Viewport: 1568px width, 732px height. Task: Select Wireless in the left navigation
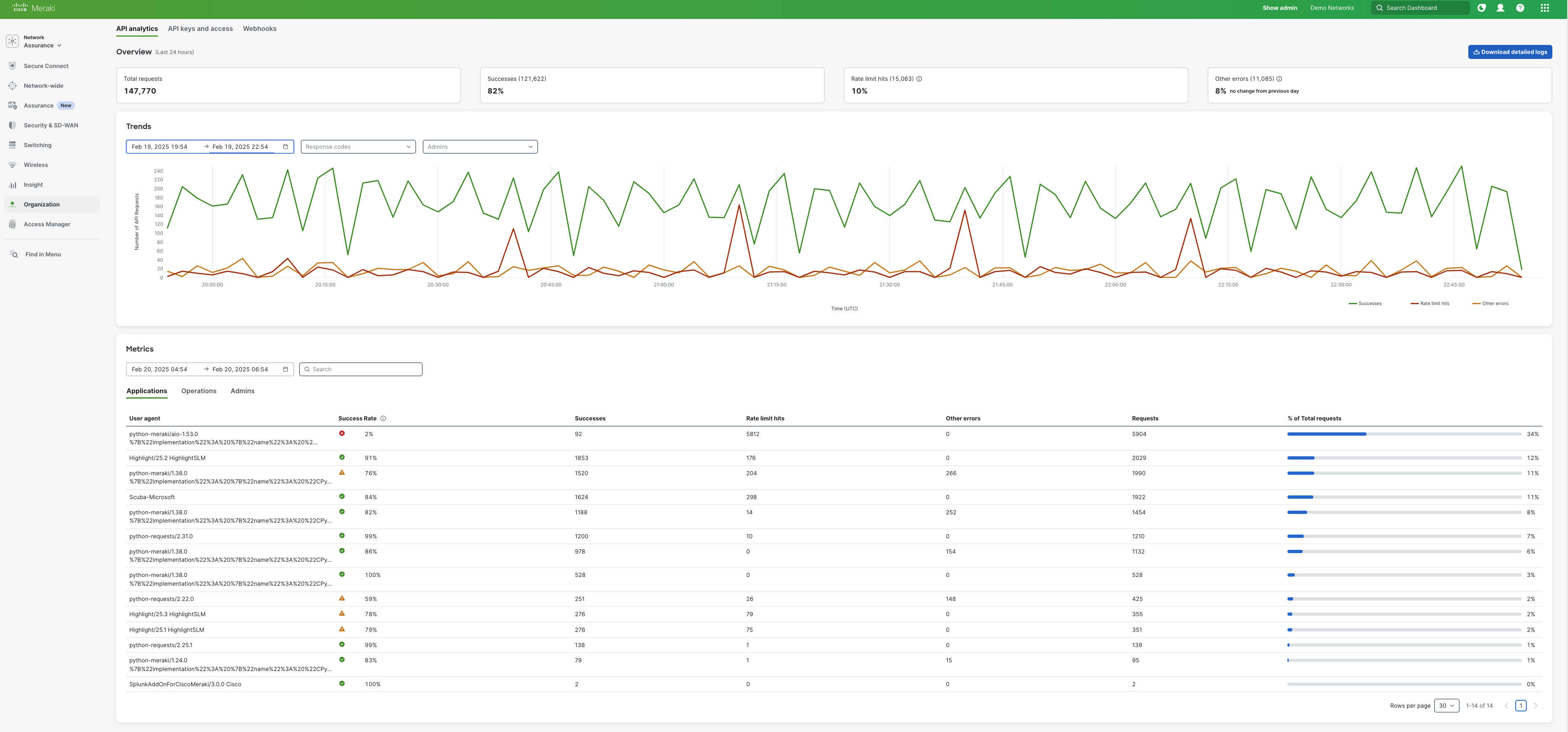(36, 164)
